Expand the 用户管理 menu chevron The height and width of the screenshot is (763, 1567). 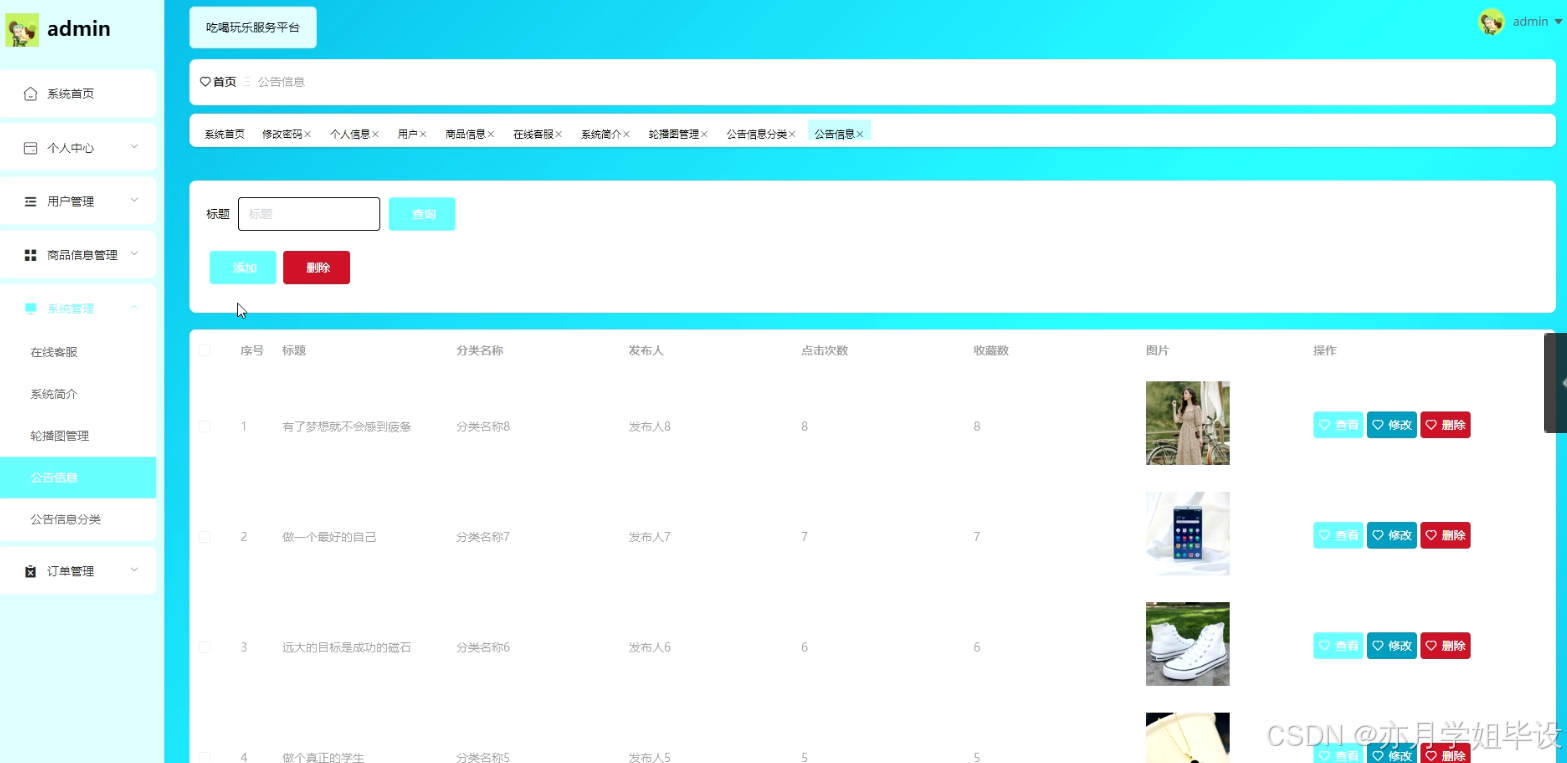pyautogui.click(x=134, y=200)
